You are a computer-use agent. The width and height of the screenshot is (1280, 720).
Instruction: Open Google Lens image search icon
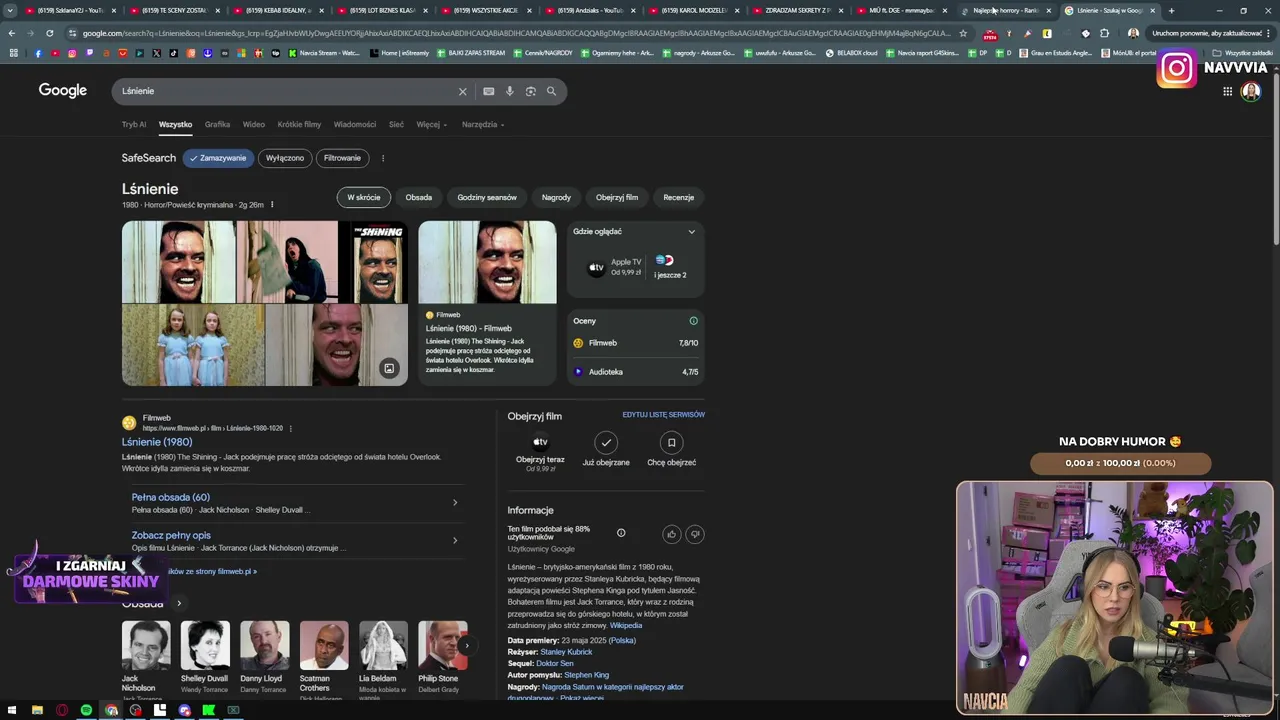(530, 91)
